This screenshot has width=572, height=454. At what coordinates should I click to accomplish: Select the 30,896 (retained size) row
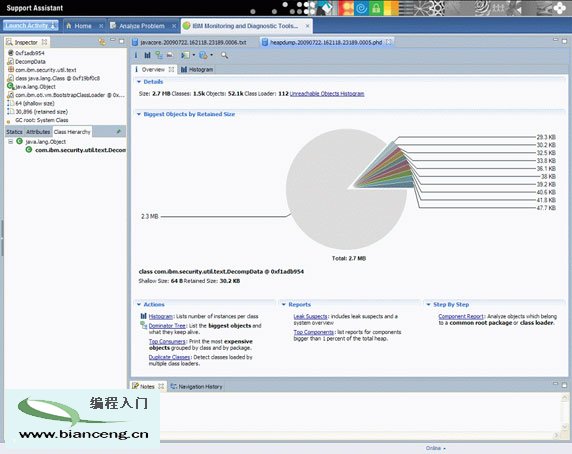coord(42,112)
